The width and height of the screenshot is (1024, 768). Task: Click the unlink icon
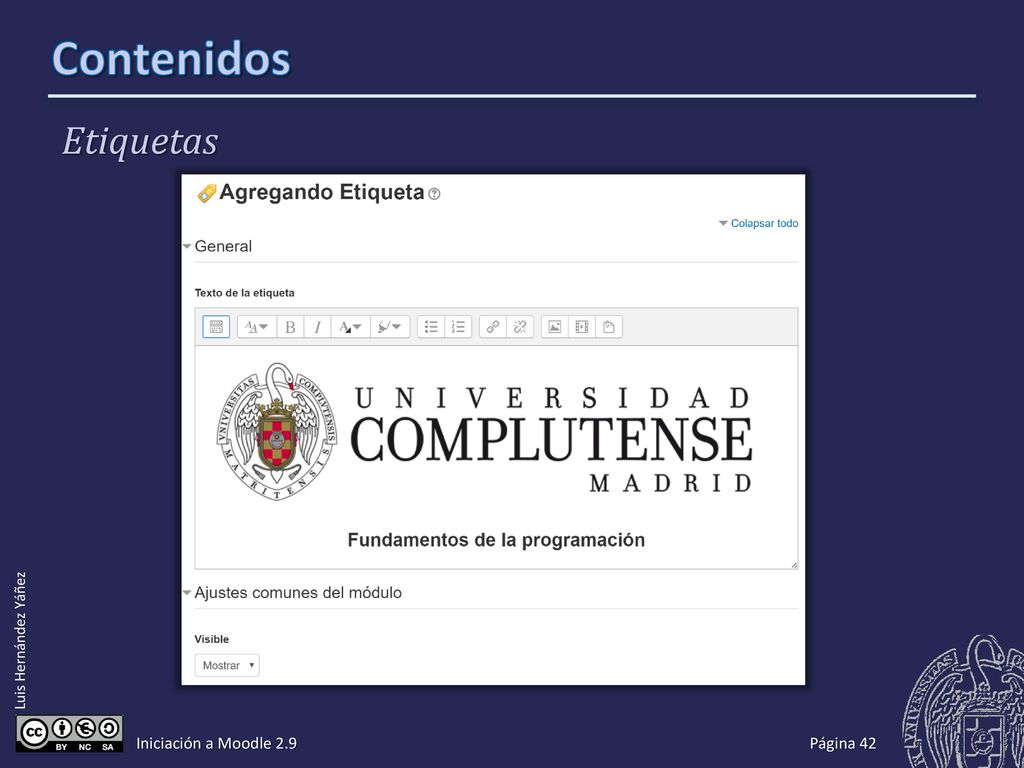point(520,327)
